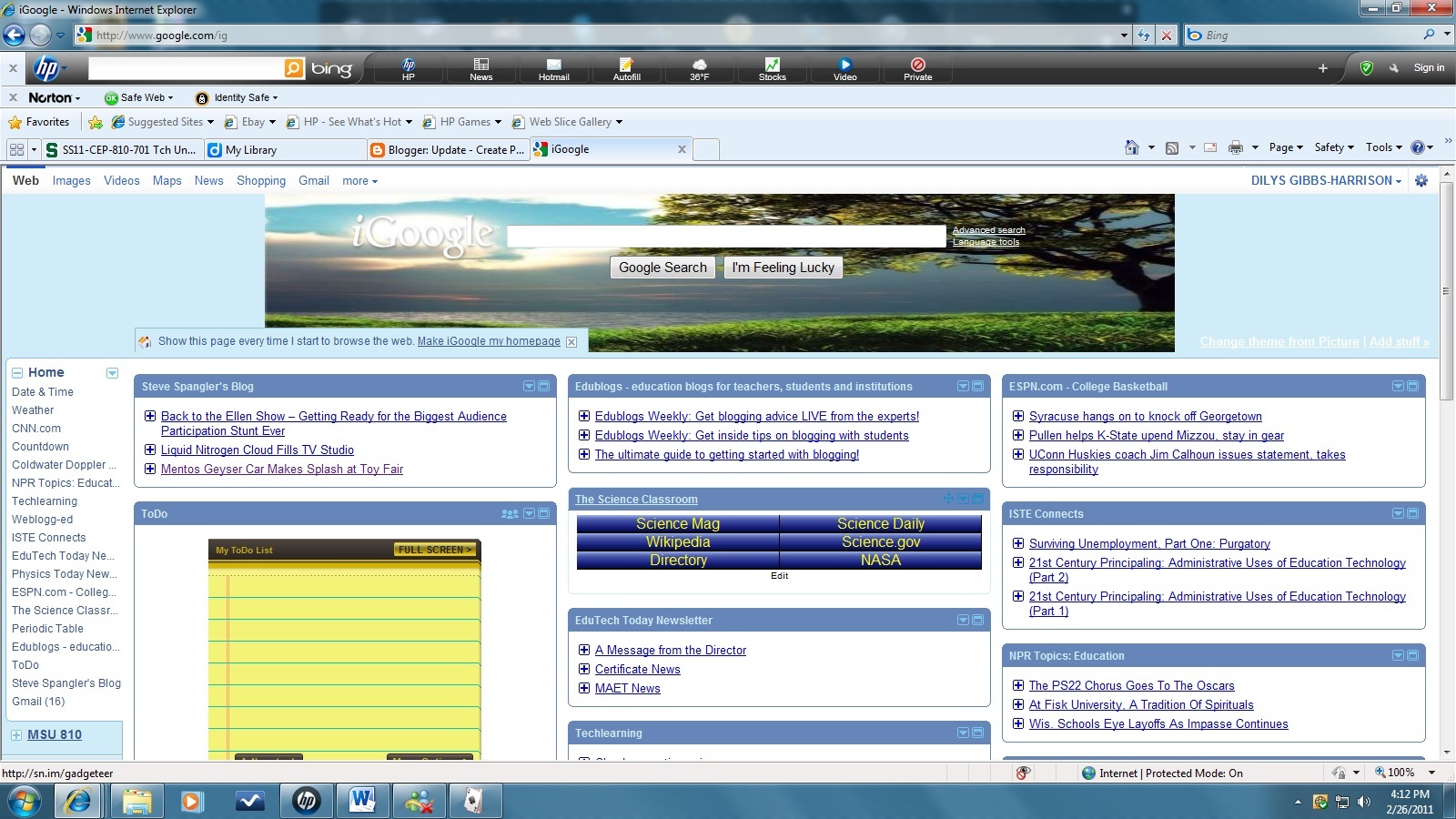The width and height of the screenshot is (1456, 819).
Task: Open the Quick Tabs grid icon
Action: click(x=16, y=149)
